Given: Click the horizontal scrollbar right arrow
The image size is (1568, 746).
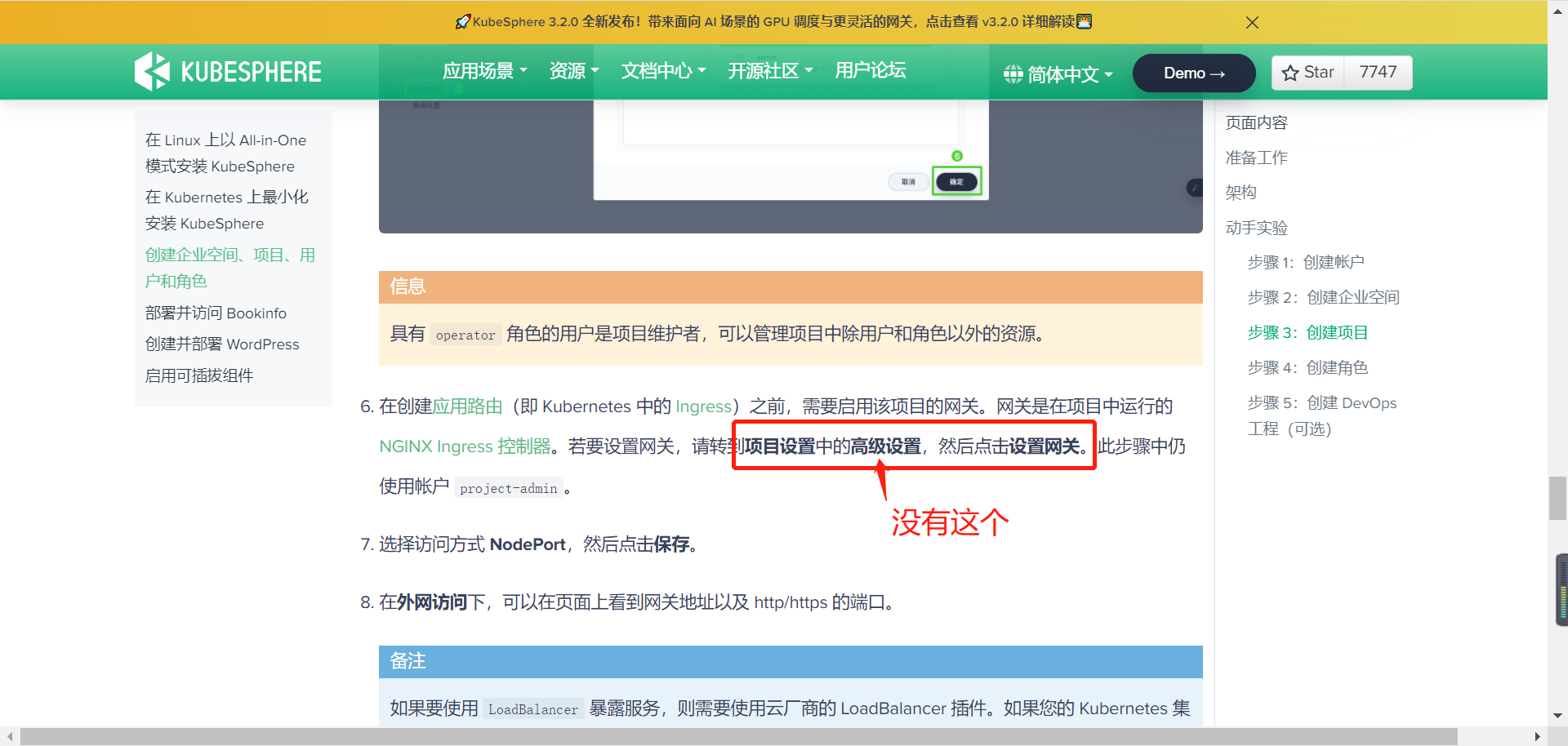Looking at the screenshot, I should [1538, 737].
